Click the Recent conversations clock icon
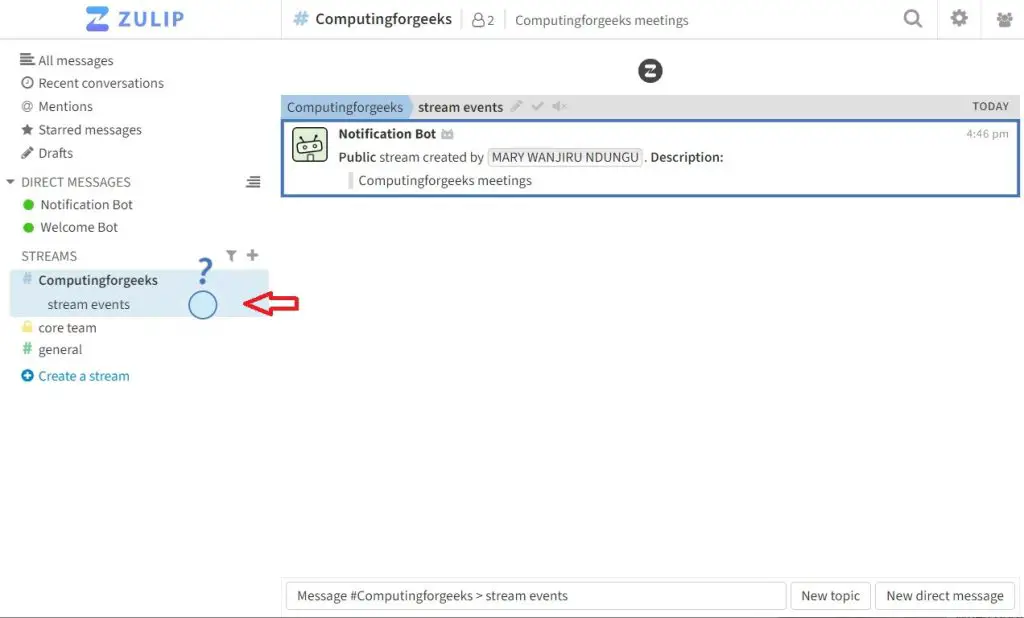The width and height of the screenshot is (1024, 618). click(27, 83)
